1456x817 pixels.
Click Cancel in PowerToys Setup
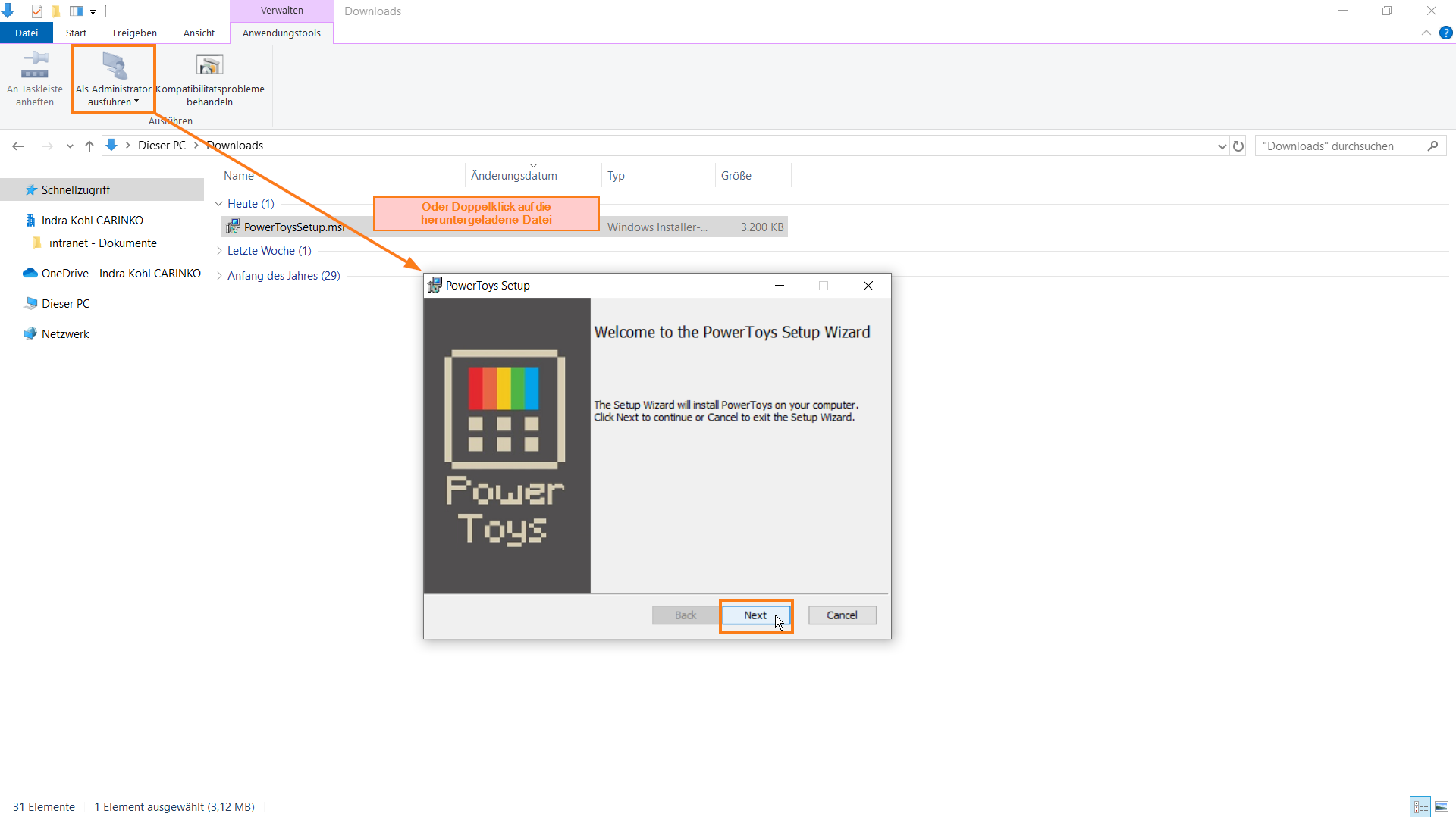[842, 615]
